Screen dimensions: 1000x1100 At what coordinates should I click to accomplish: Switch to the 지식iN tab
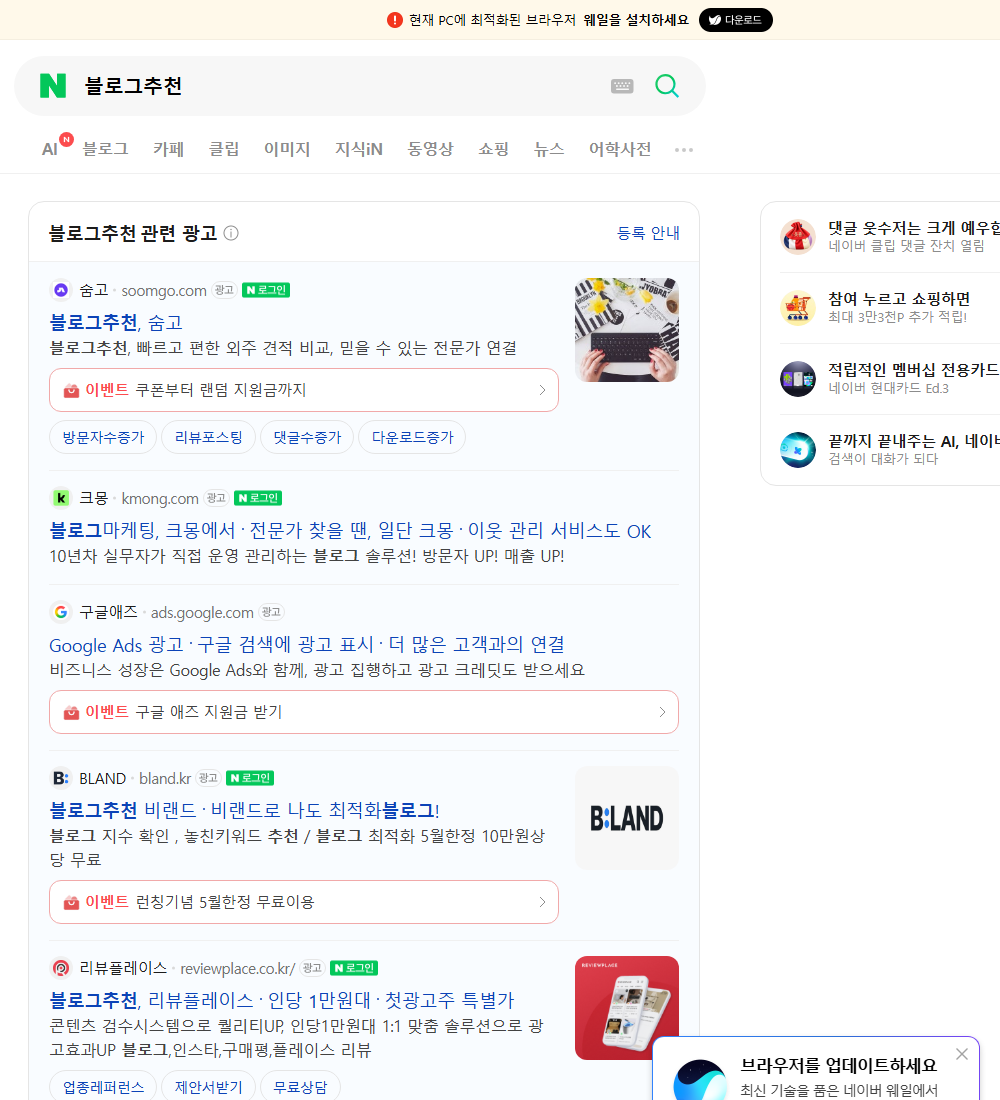coord(359,149)
